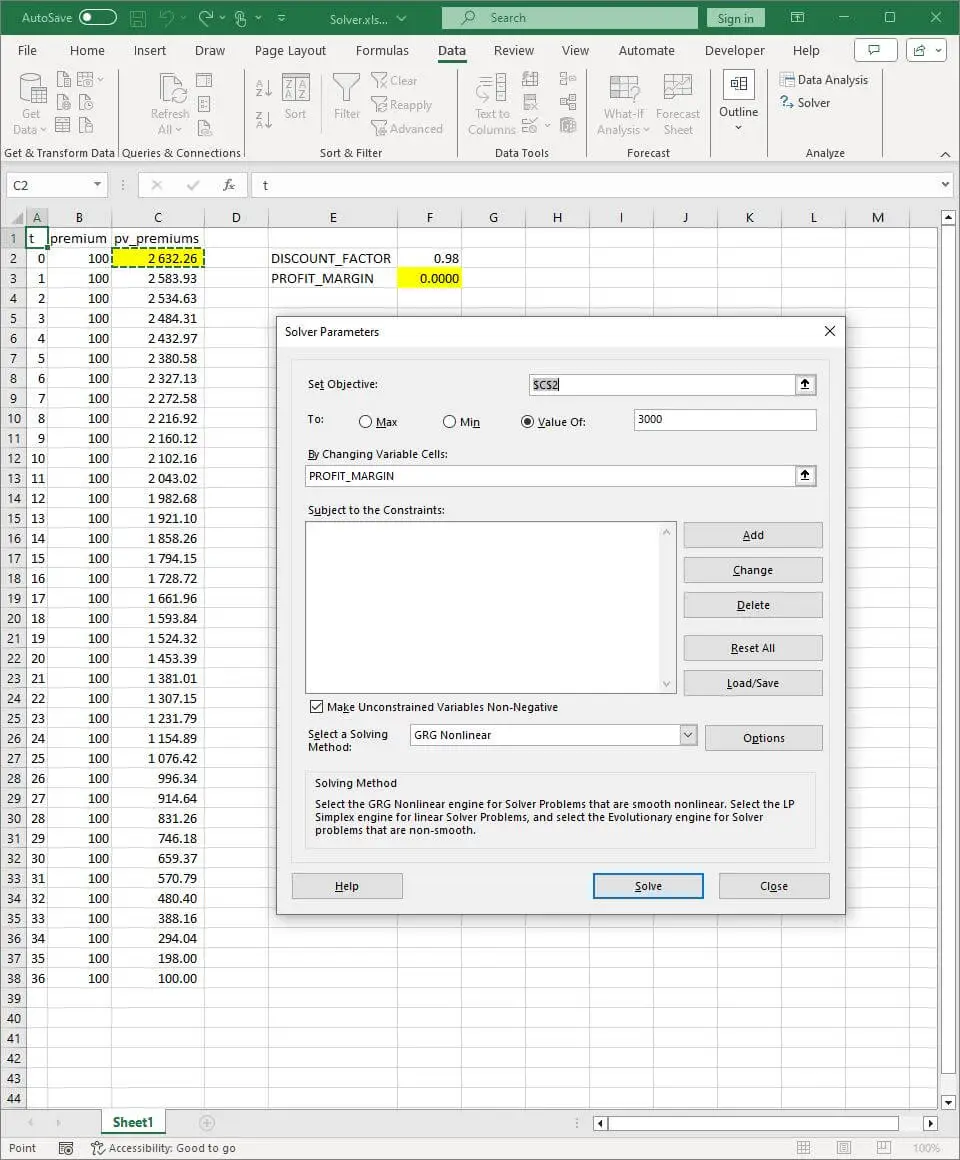Expand the formula bar
Image resolution: width=960 pixels, height=1160 pixels.
click(x=945, y=185)
